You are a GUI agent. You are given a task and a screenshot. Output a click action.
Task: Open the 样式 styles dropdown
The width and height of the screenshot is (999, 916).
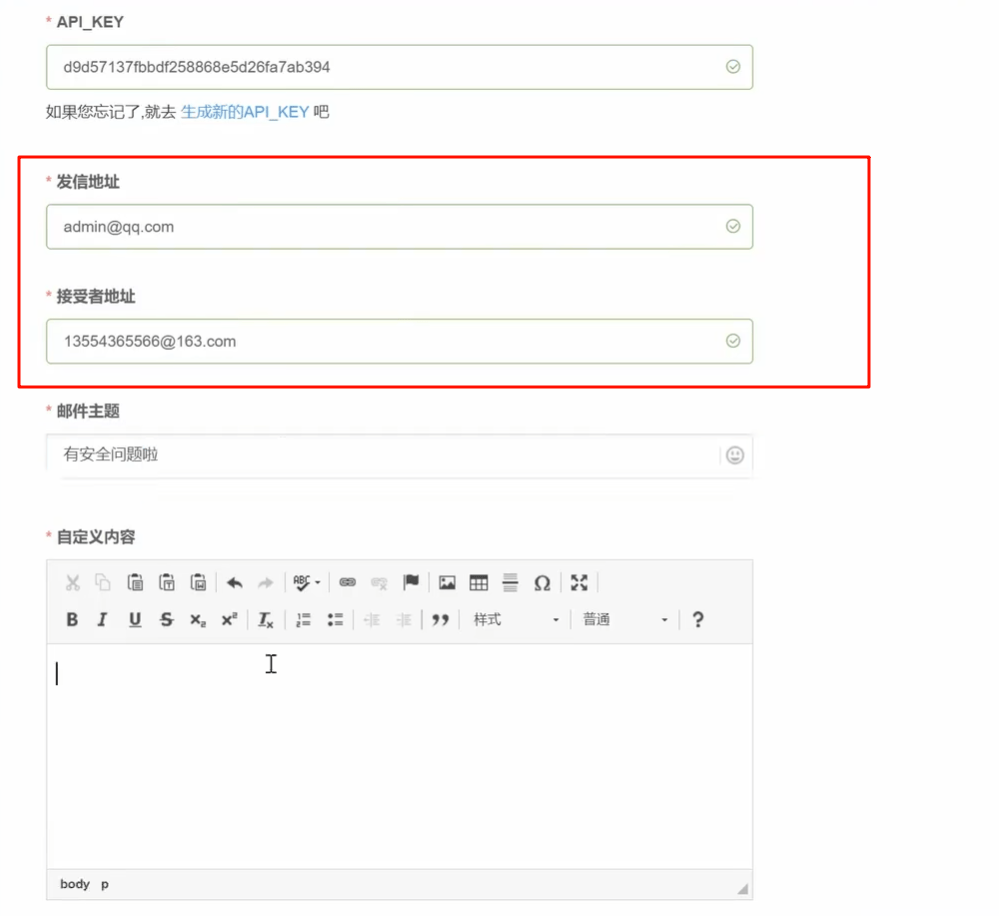tap(515, 620)
